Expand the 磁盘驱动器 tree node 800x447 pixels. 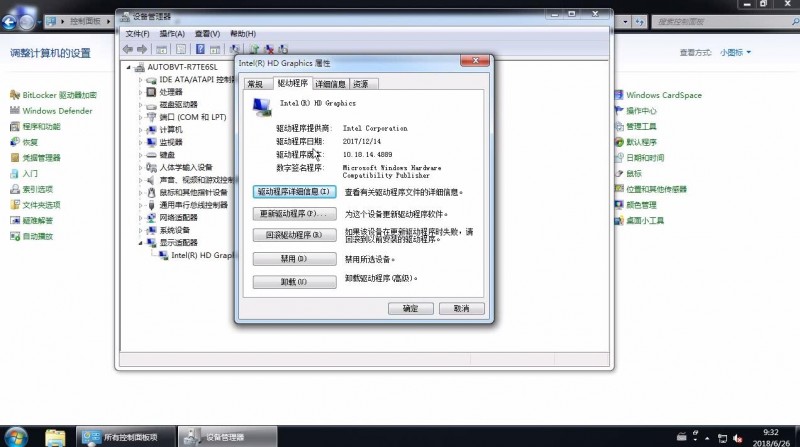coord(140,105)
